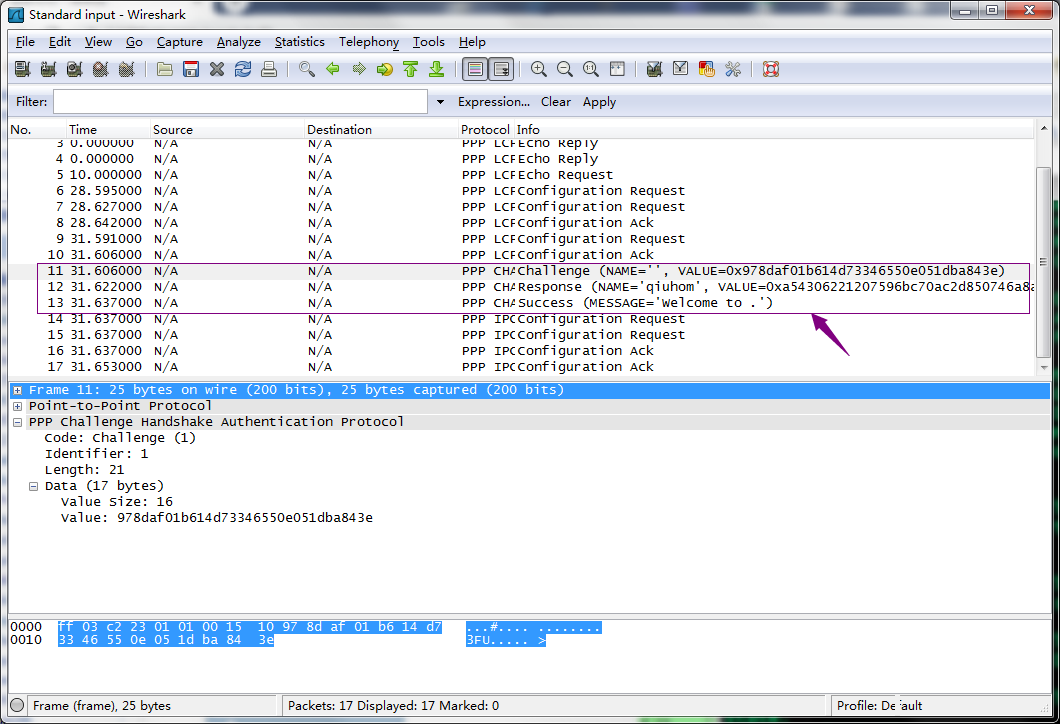Viewport: 1060px width, 724px height.
Task: Apply the display filter
Action: tap(599, 102)
